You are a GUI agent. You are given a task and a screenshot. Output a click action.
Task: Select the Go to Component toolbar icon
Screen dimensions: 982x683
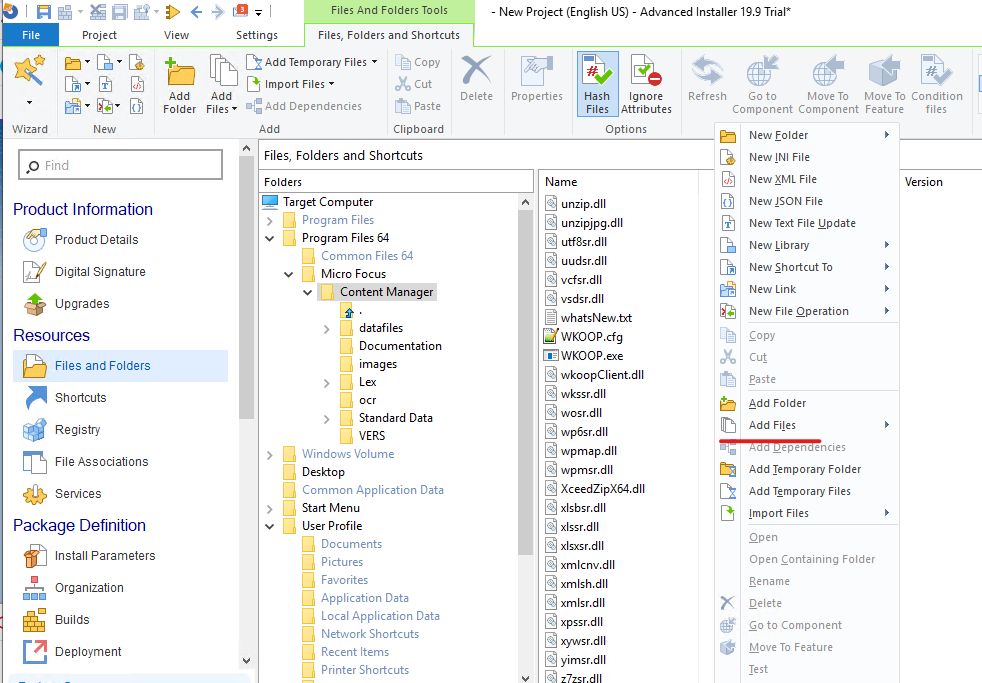tap(762, 83)
